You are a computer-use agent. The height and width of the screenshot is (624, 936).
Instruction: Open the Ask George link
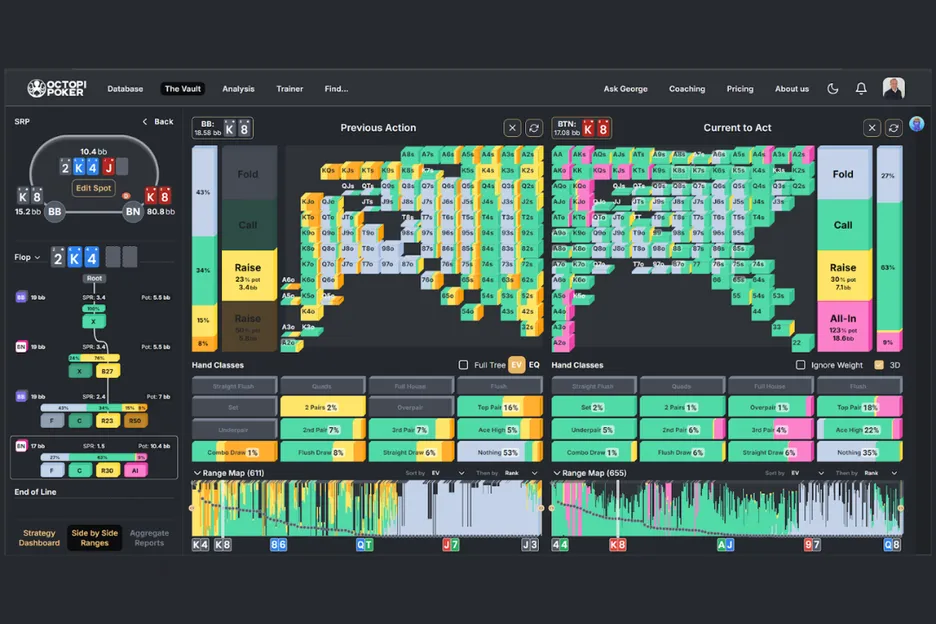(626, 89)
